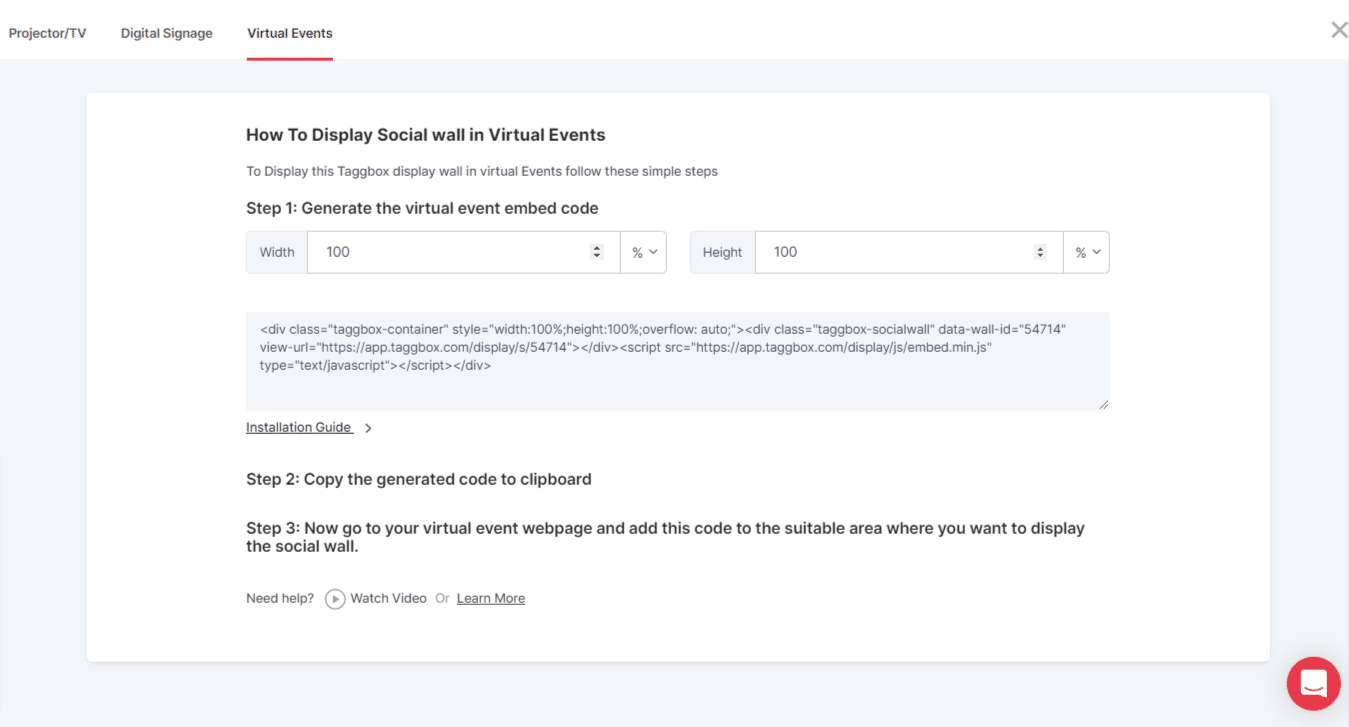
Task: Click inside the embed code text area
Action: (677, 360)
